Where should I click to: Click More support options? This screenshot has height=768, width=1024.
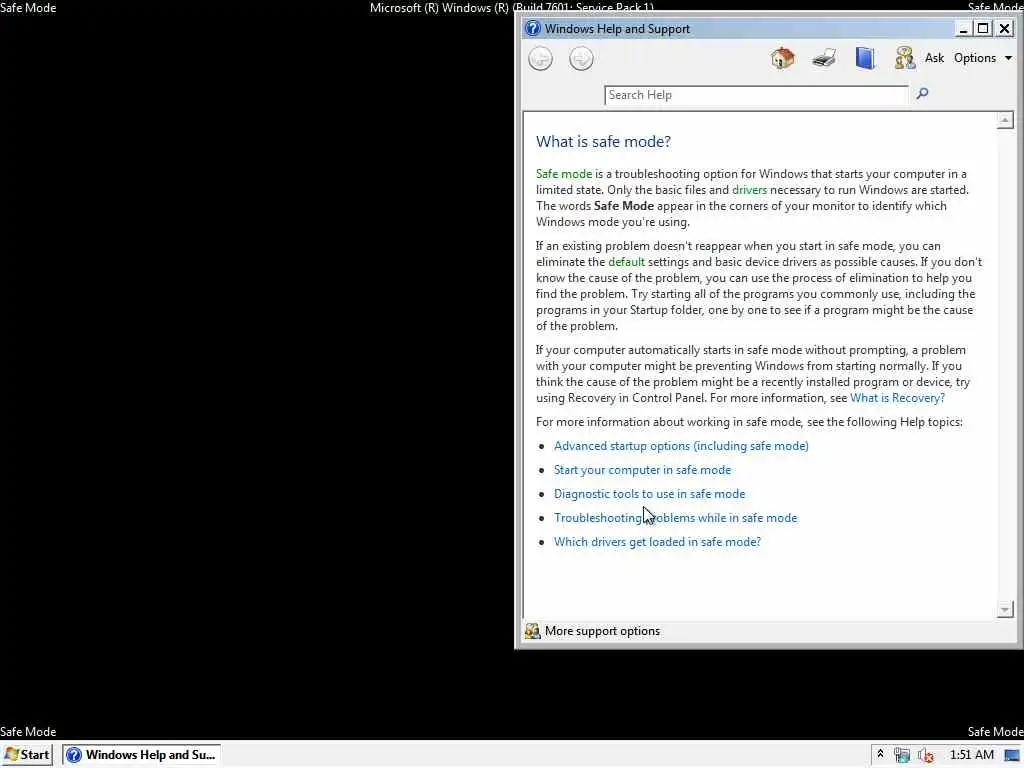tap(601, 631)
